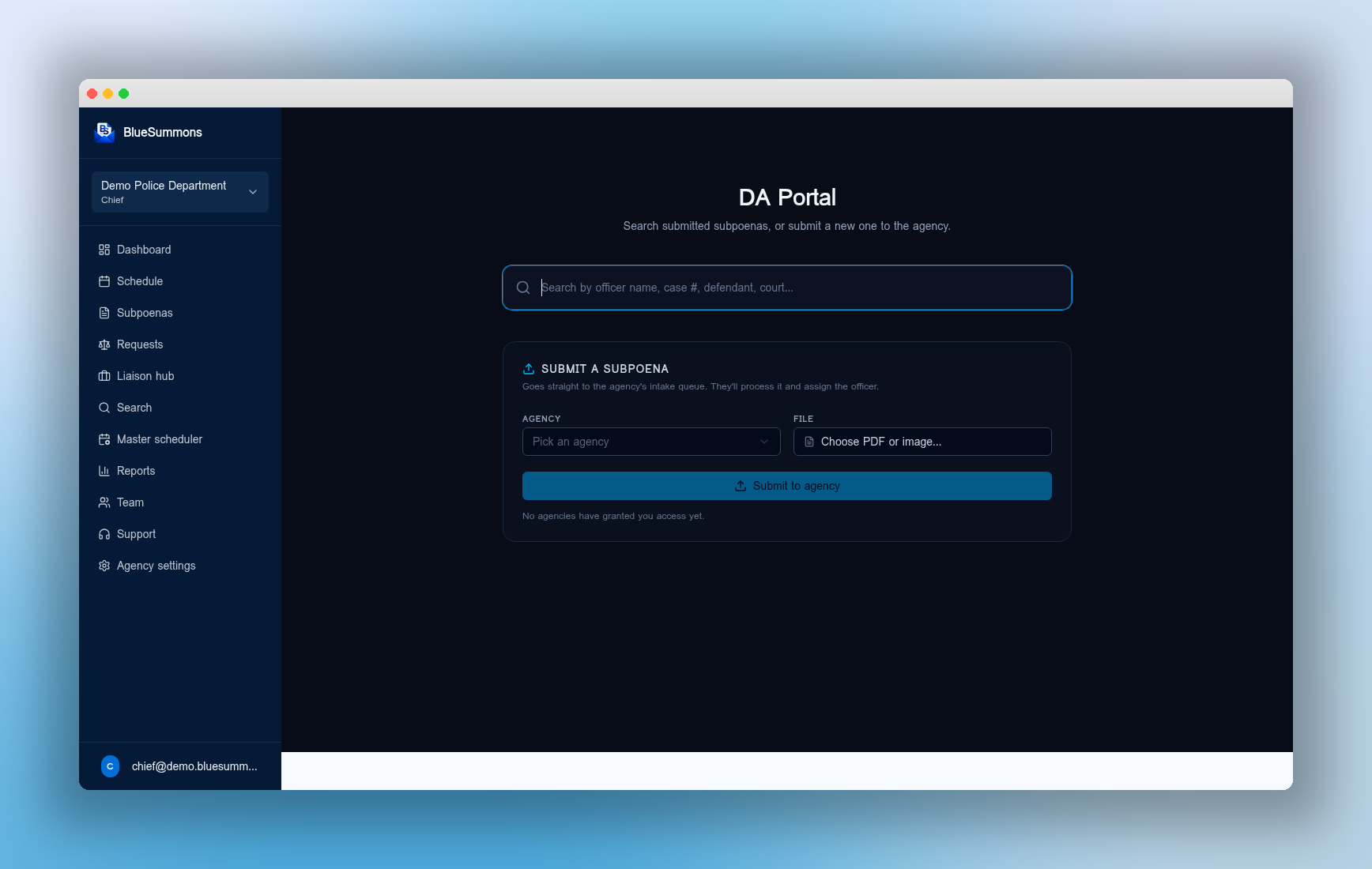The height and width of the screenshot is (869, 1372).
Task: Click the file icon in Choose PDF field
Action: click(x=809, y=442)
